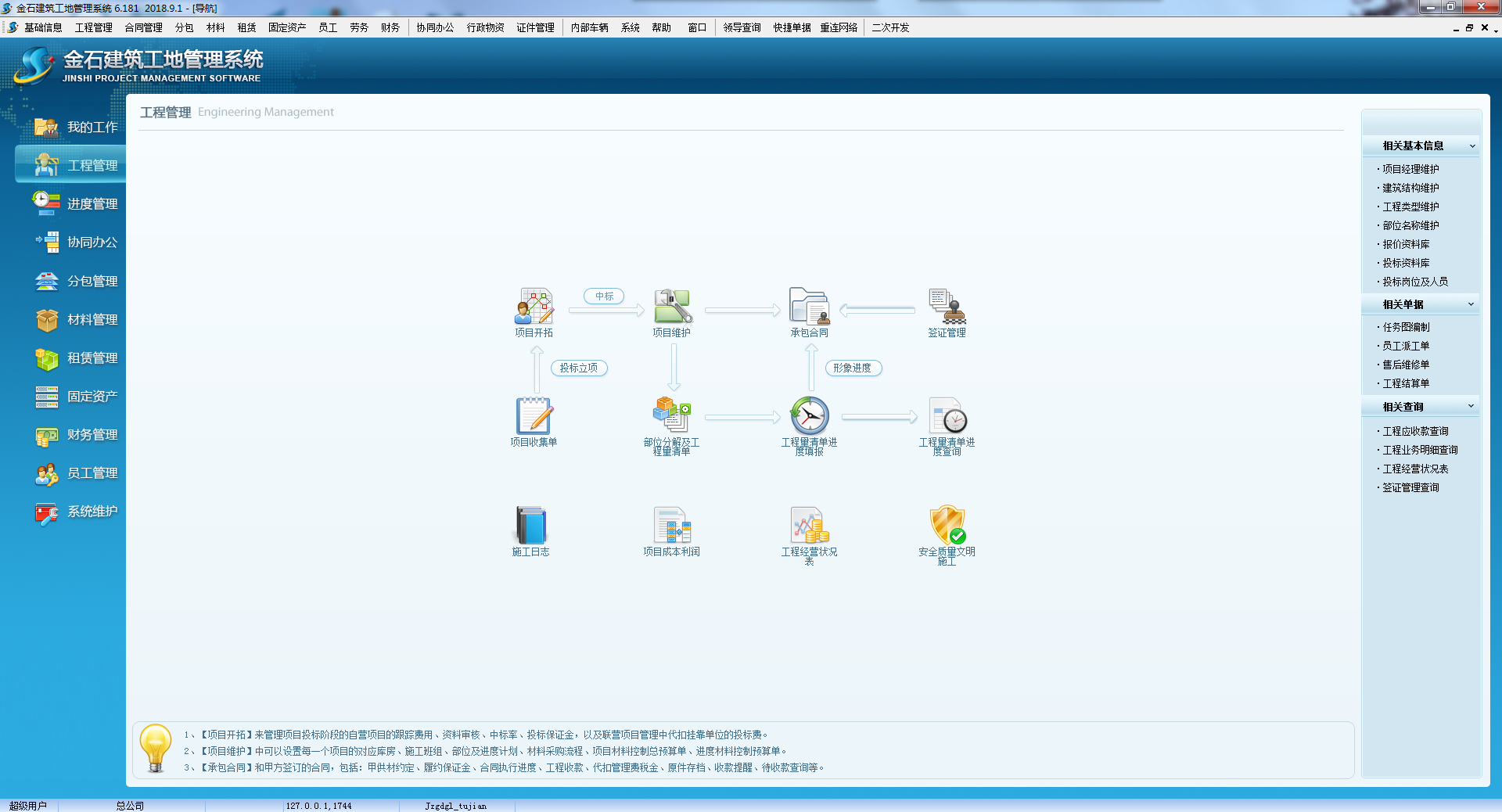Open the 承包合同 folder icon
Image resolution: width=1502 pixels, height=812 pixels.
[810, 306]
